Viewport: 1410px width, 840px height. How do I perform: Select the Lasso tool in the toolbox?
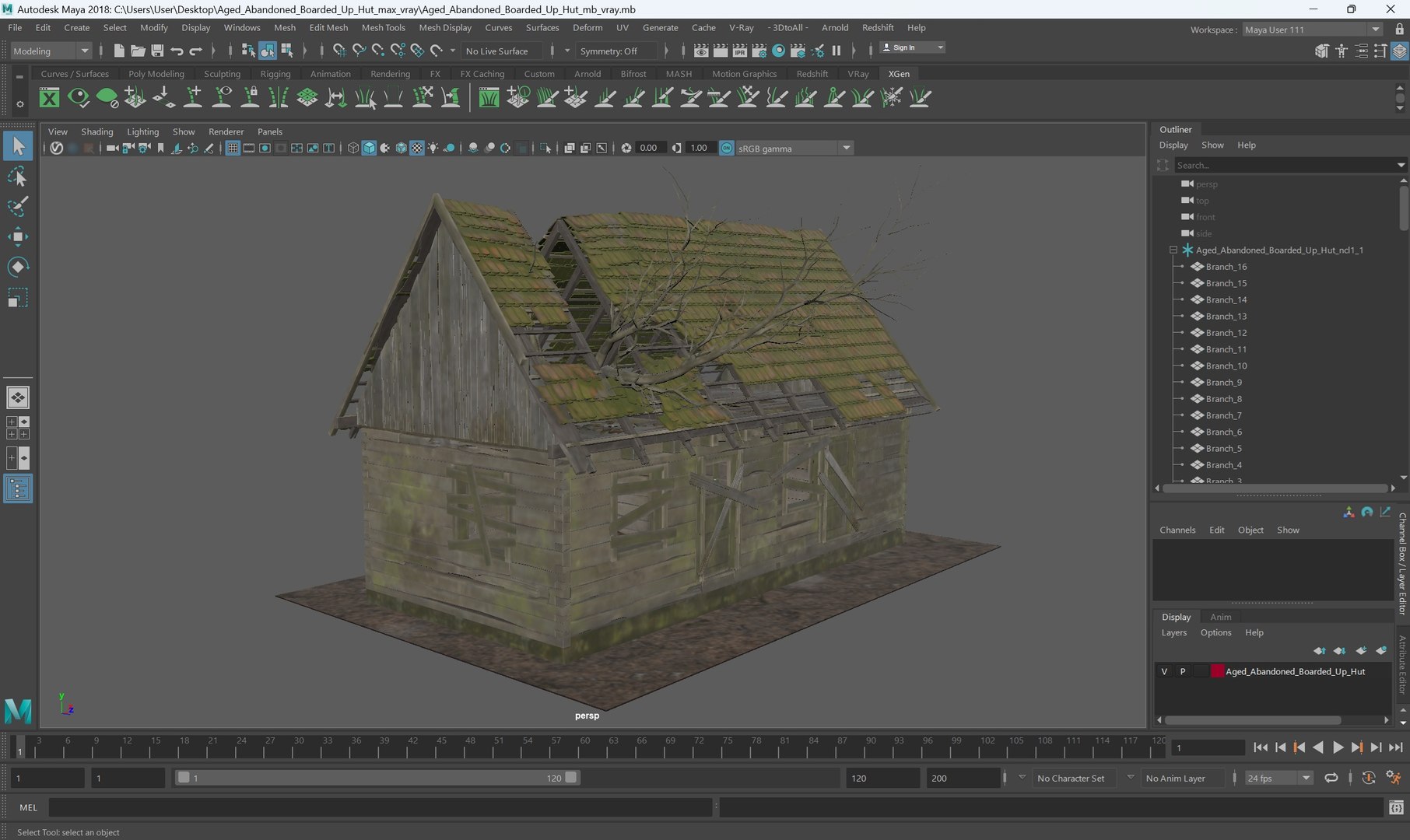[18, 177]
